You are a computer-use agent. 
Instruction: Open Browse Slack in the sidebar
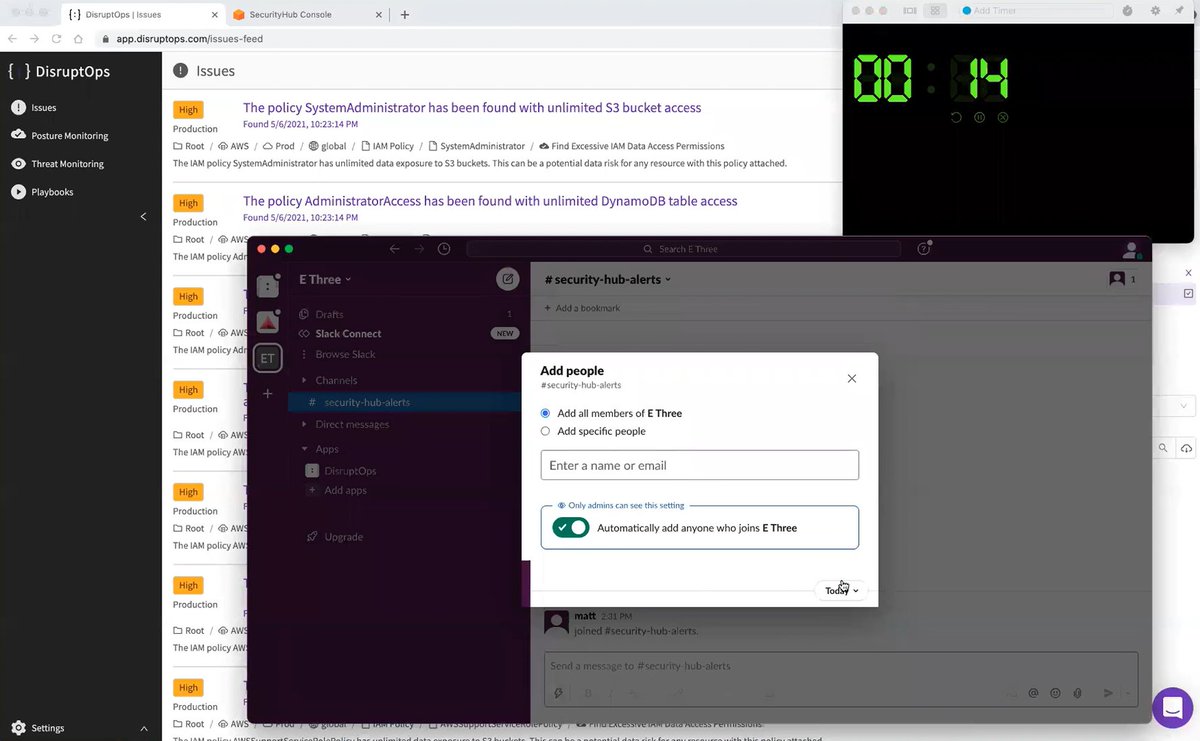tap(345, 354)
